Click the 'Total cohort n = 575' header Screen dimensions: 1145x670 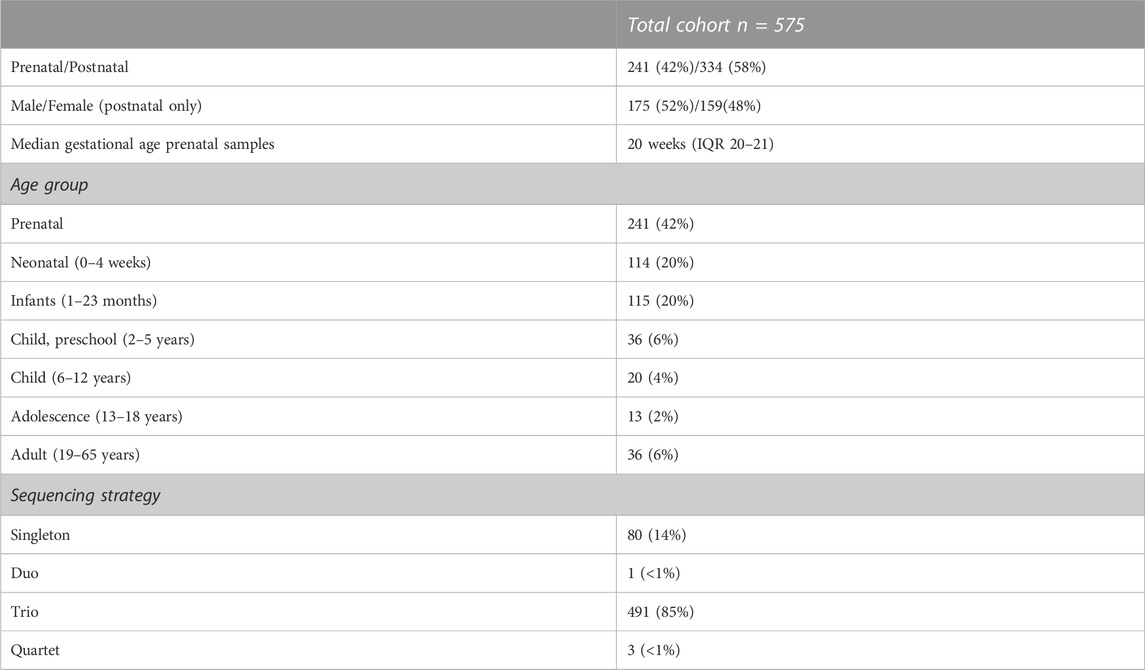pos(716,25)
